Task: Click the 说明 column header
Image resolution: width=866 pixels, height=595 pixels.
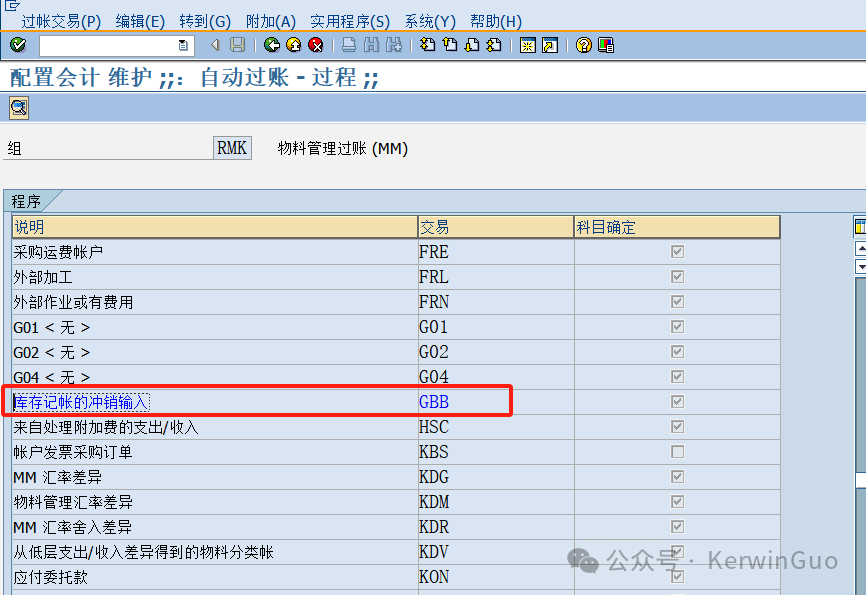Action: click(215, 227)
